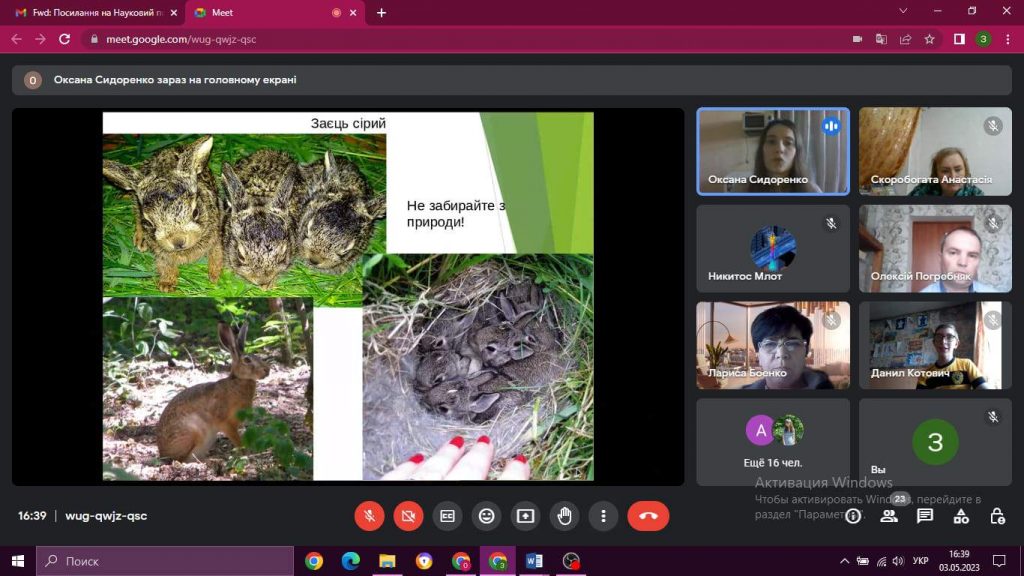Image resolution: width=1024 pixels, height=576 pixels.
Task: Close the Meet browser tab
Action: point(353,12)
